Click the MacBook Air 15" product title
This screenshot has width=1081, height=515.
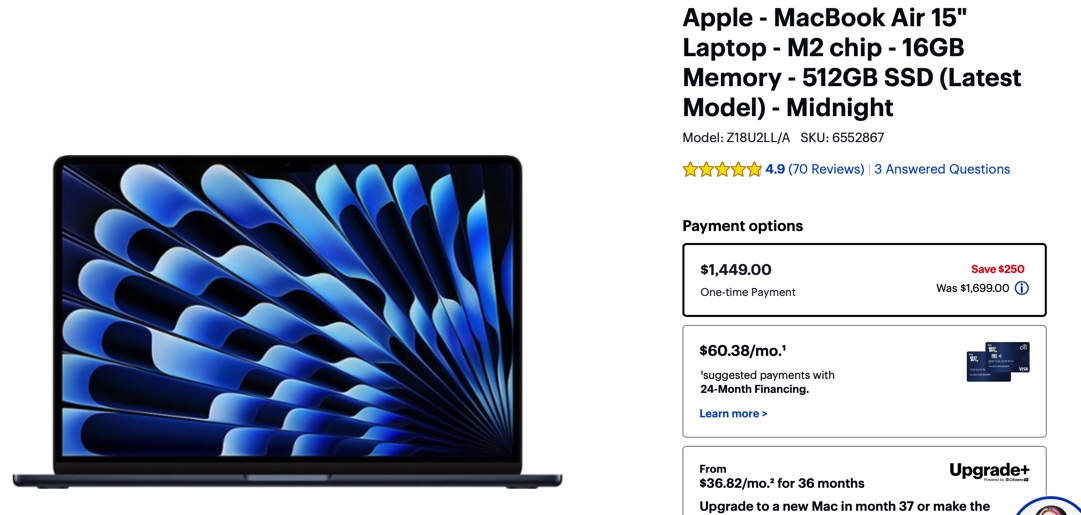tap(852, 62)
